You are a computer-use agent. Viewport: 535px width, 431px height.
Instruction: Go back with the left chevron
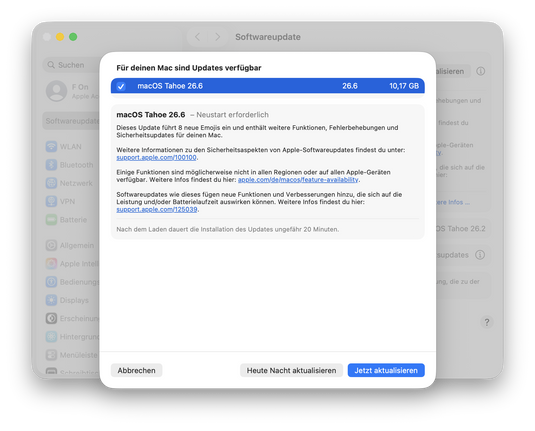pos(197,37)
